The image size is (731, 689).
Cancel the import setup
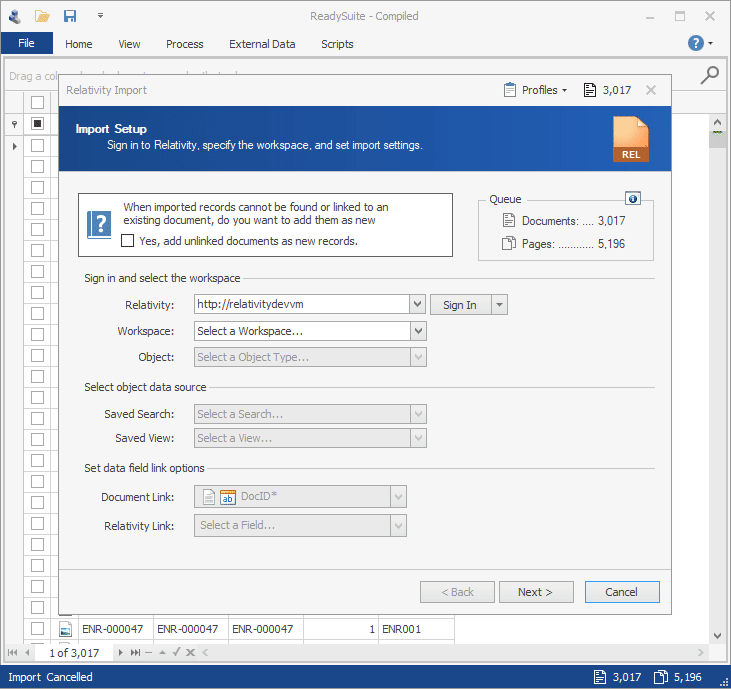(622, 592)
